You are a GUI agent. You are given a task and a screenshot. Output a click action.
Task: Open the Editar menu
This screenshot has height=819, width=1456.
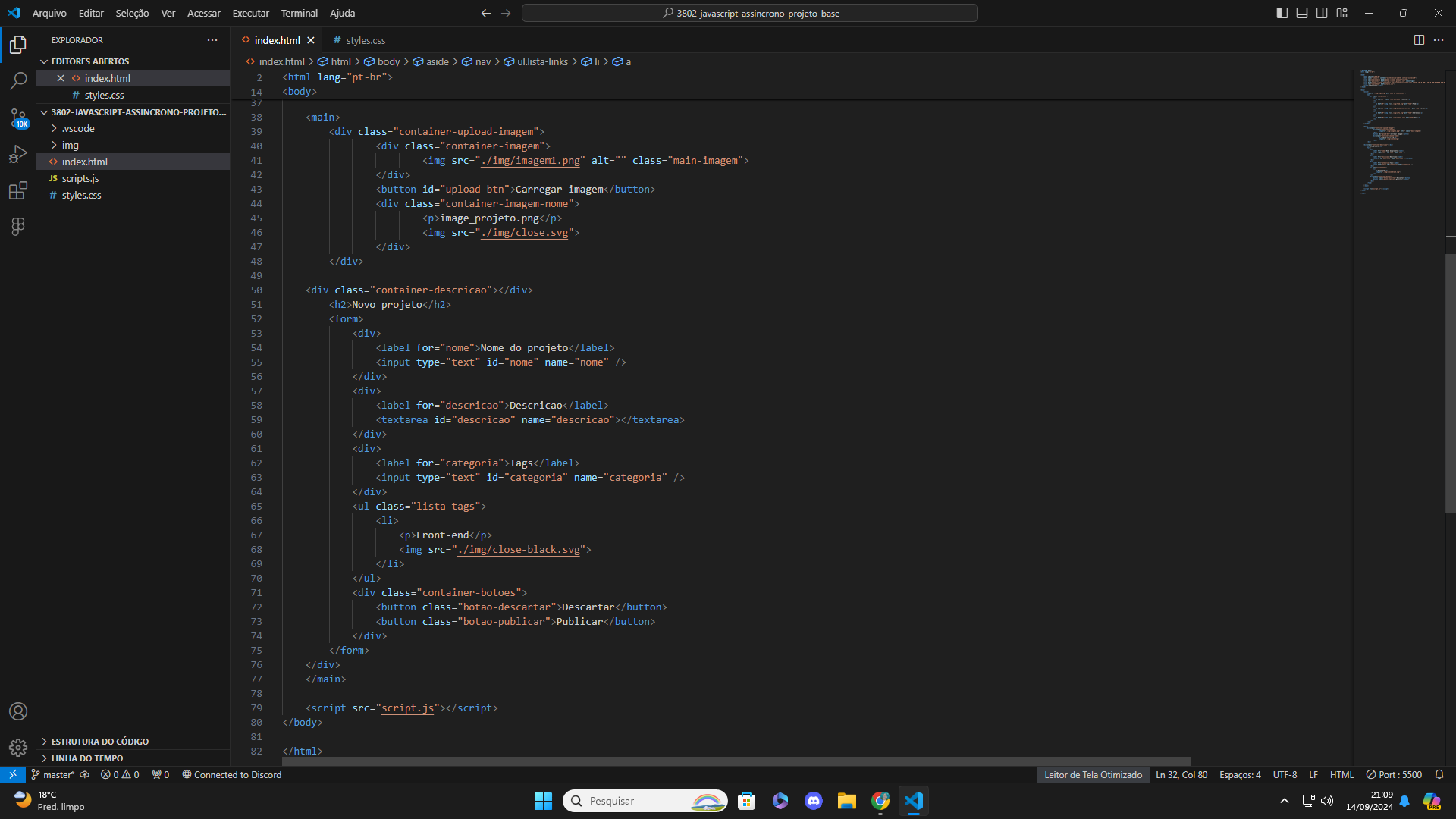[x=91, y=13]
